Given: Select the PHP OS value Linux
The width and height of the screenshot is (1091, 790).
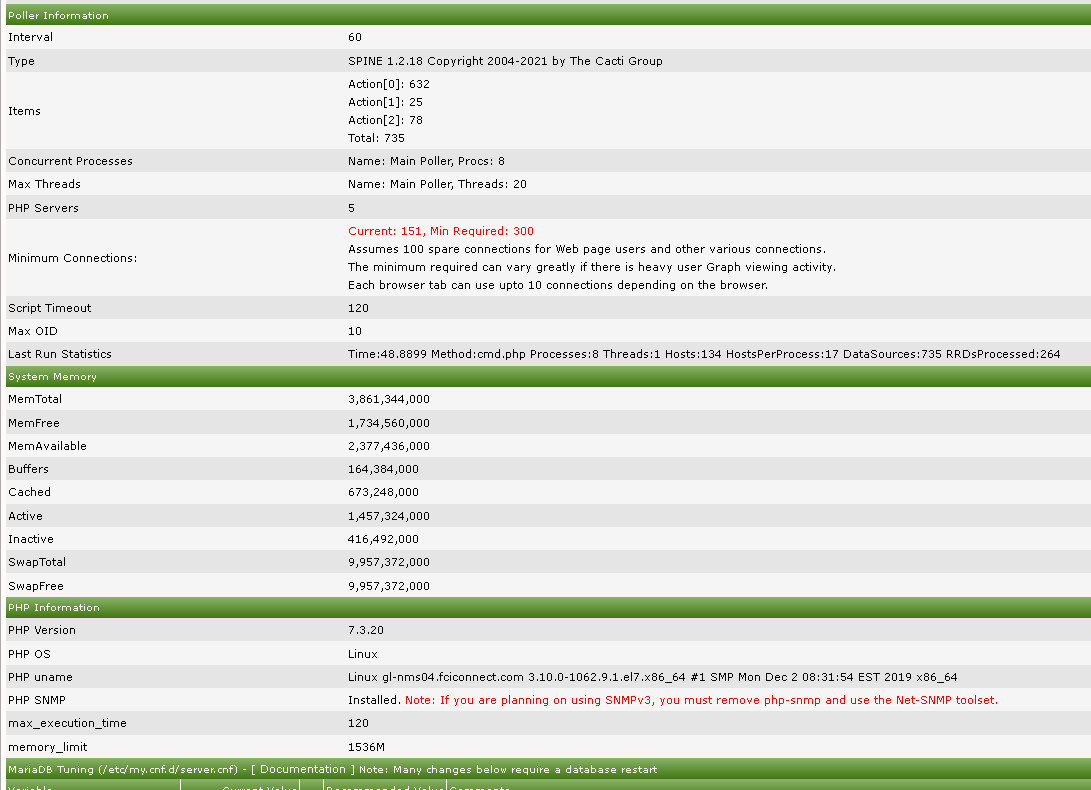Looking at the screenshot, I should (363, 654).
